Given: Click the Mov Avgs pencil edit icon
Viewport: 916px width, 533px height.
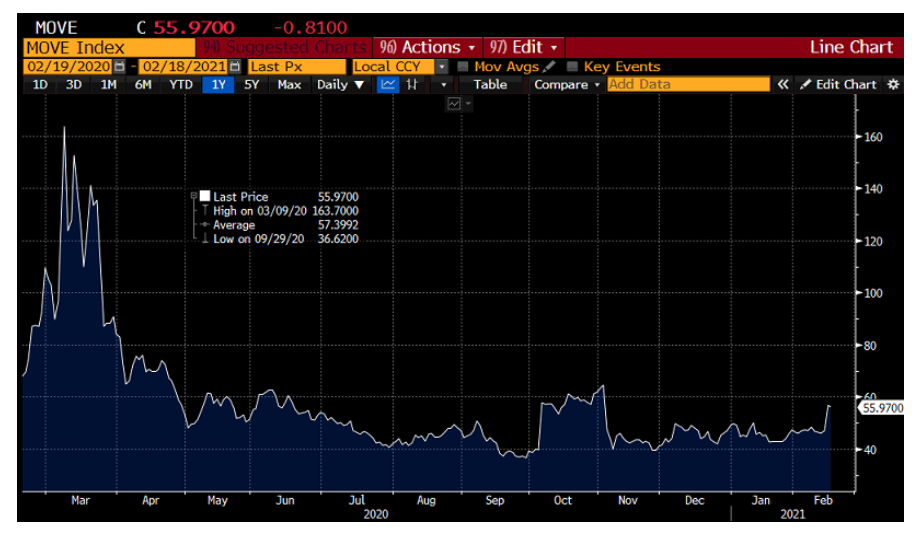Looking at the screenshot, I should pos(549,66).
